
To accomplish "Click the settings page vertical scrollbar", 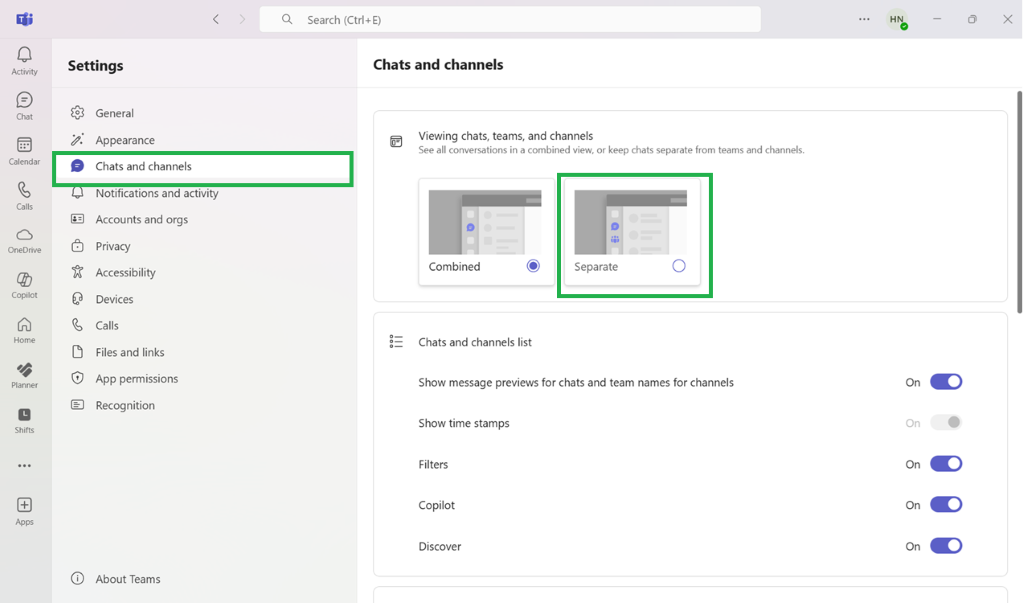I will coord(1019,202).
